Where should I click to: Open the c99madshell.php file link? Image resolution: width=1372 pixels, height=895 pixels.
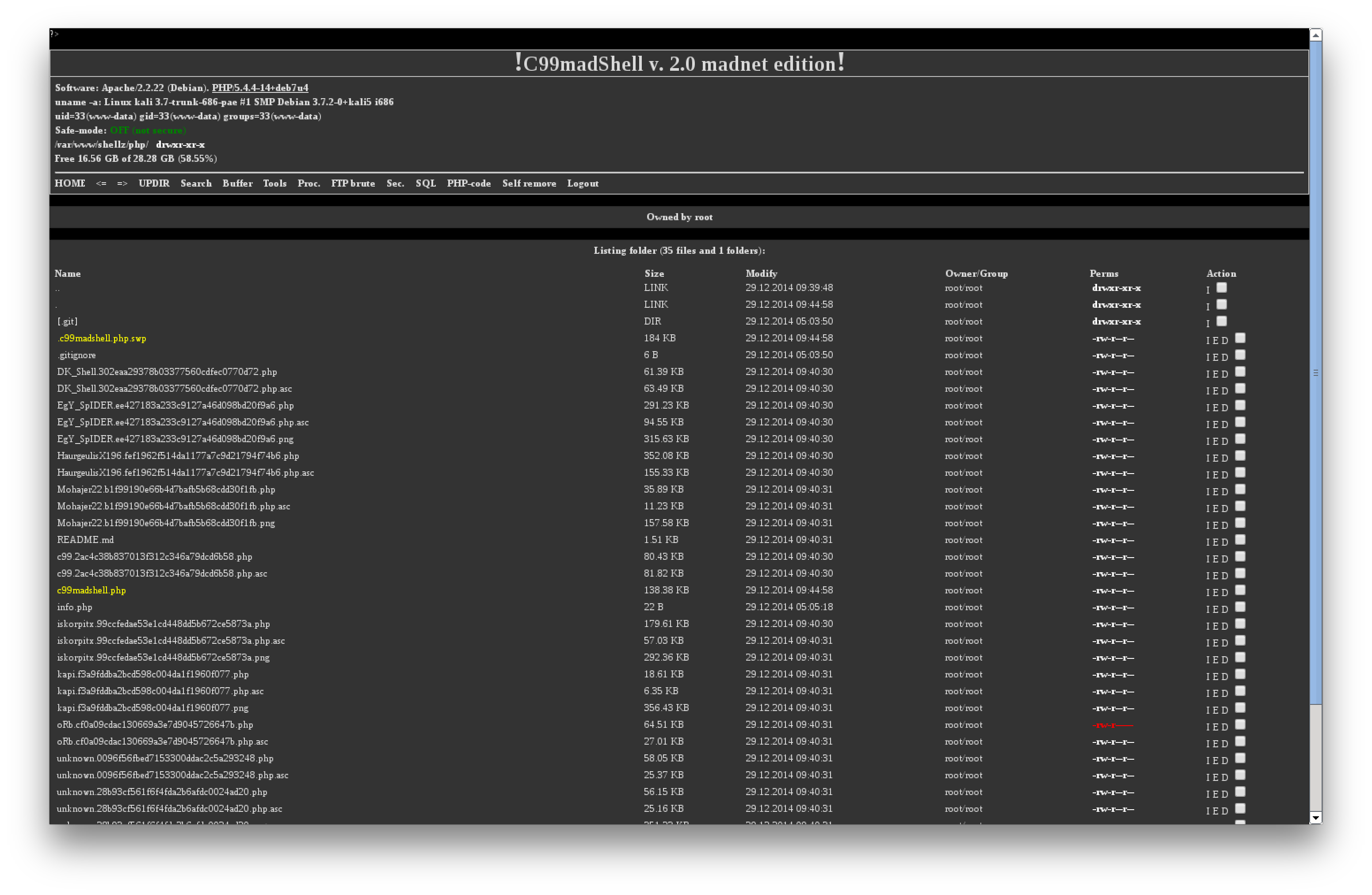click(x=91, y=590)
